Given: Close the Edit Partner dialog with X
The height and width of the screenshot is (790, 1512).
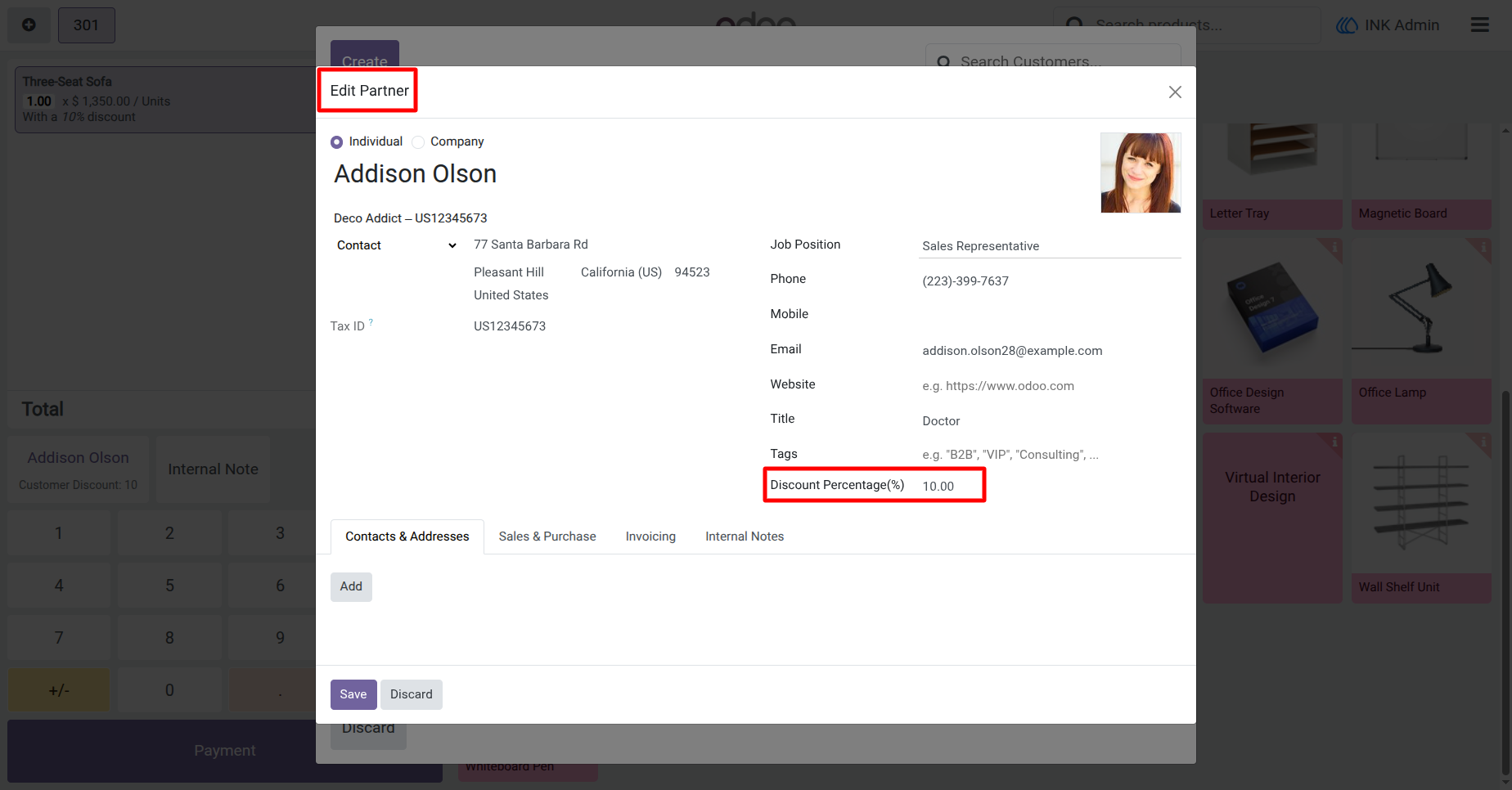Looking at the screenshot, I should coord(1175,92).
